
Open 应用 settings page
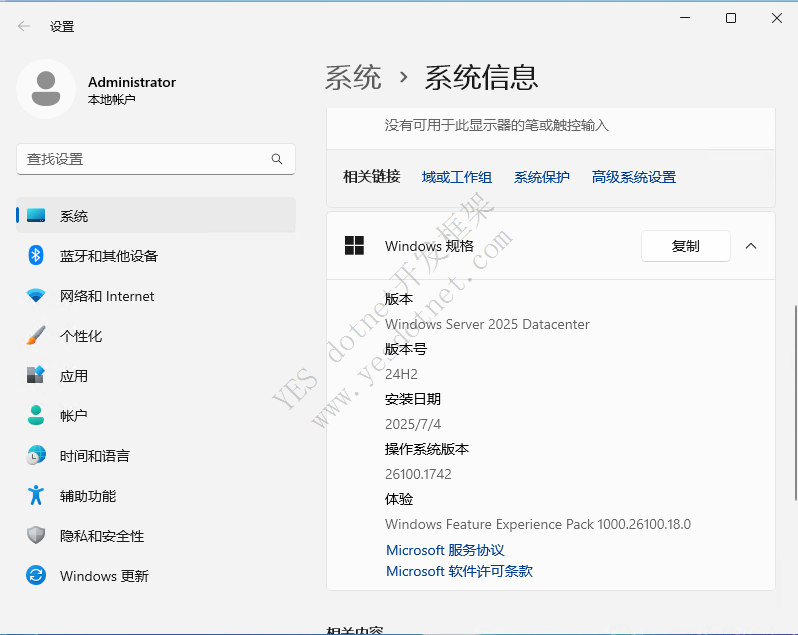tap(156, 376)
